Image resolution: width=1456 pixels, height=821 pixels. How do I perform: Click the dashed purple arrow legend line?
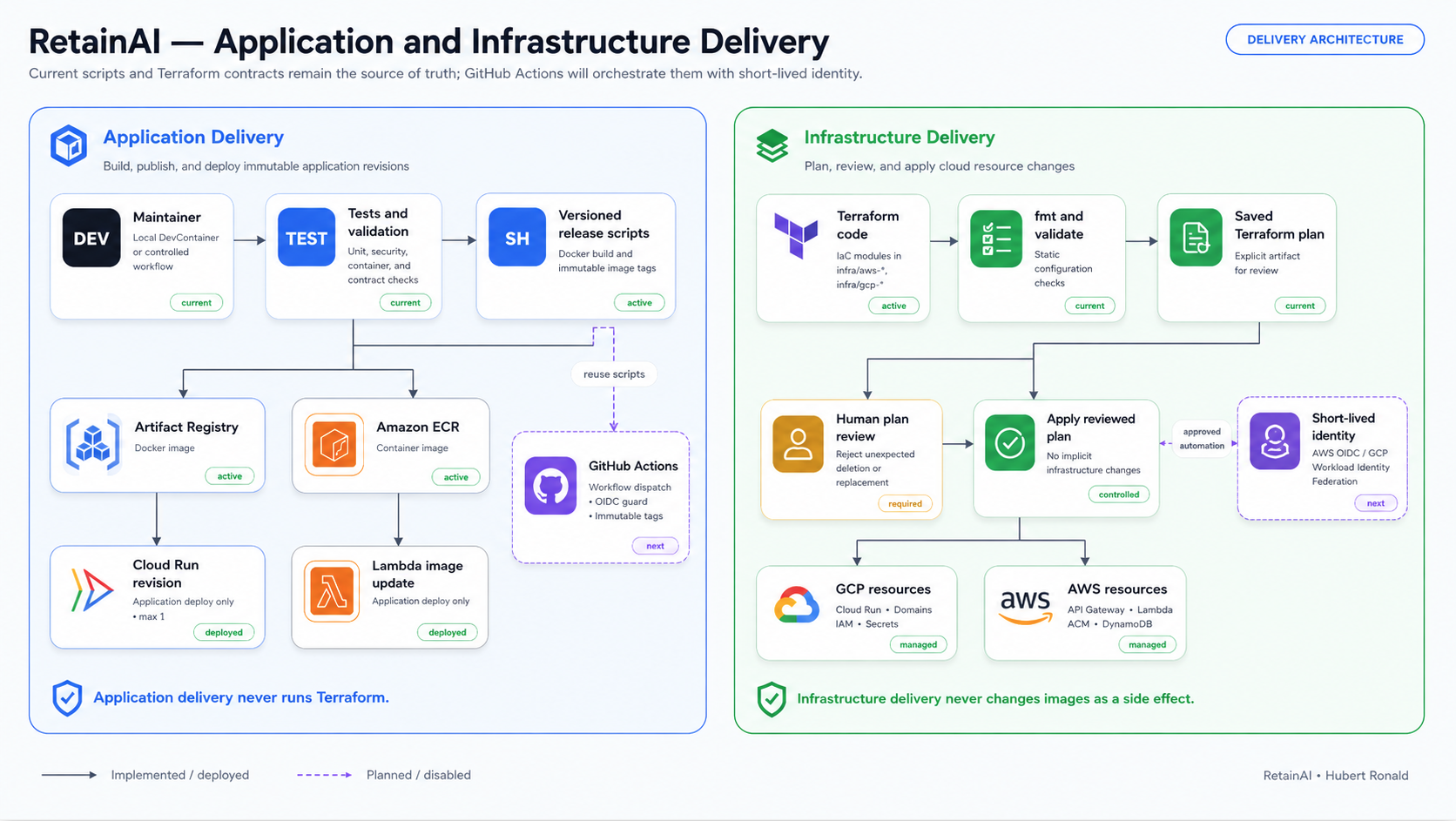coord(324,775)
